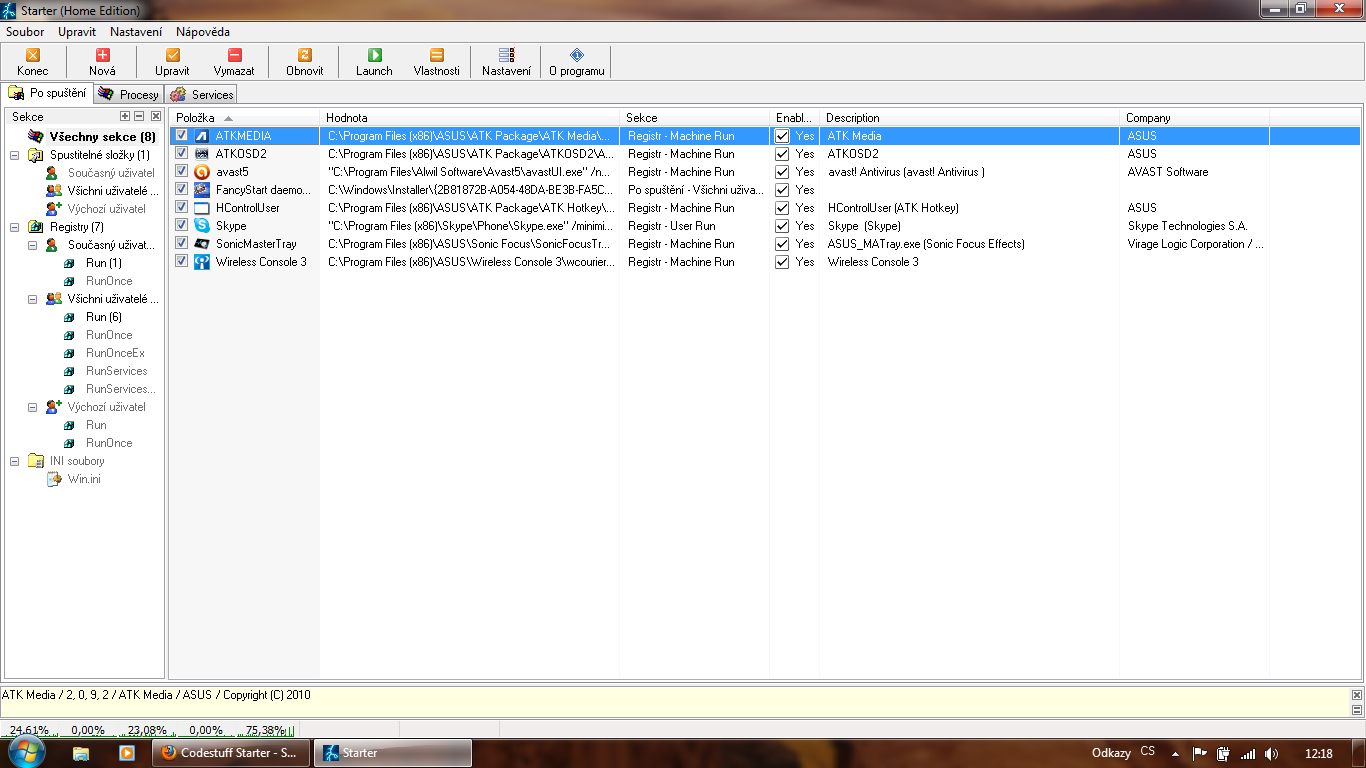Viewport: 1366px width, 768px height.
Task: Collapse the Spustitelné složky tree node
Action: tap(15, 155)
